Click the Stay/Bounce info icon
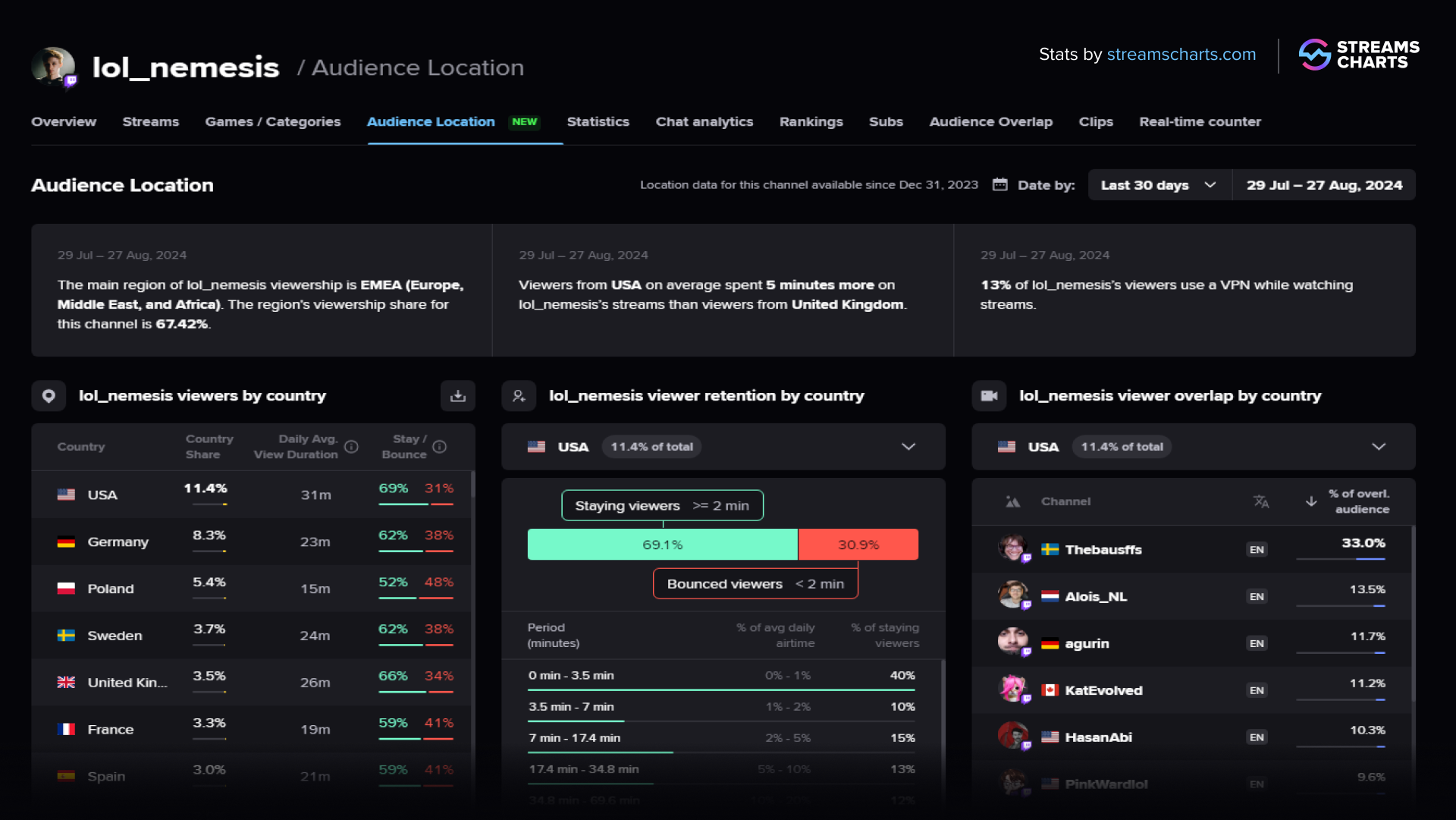The image size is (1456, 820). pyautogui.click(x=440, y=447)
